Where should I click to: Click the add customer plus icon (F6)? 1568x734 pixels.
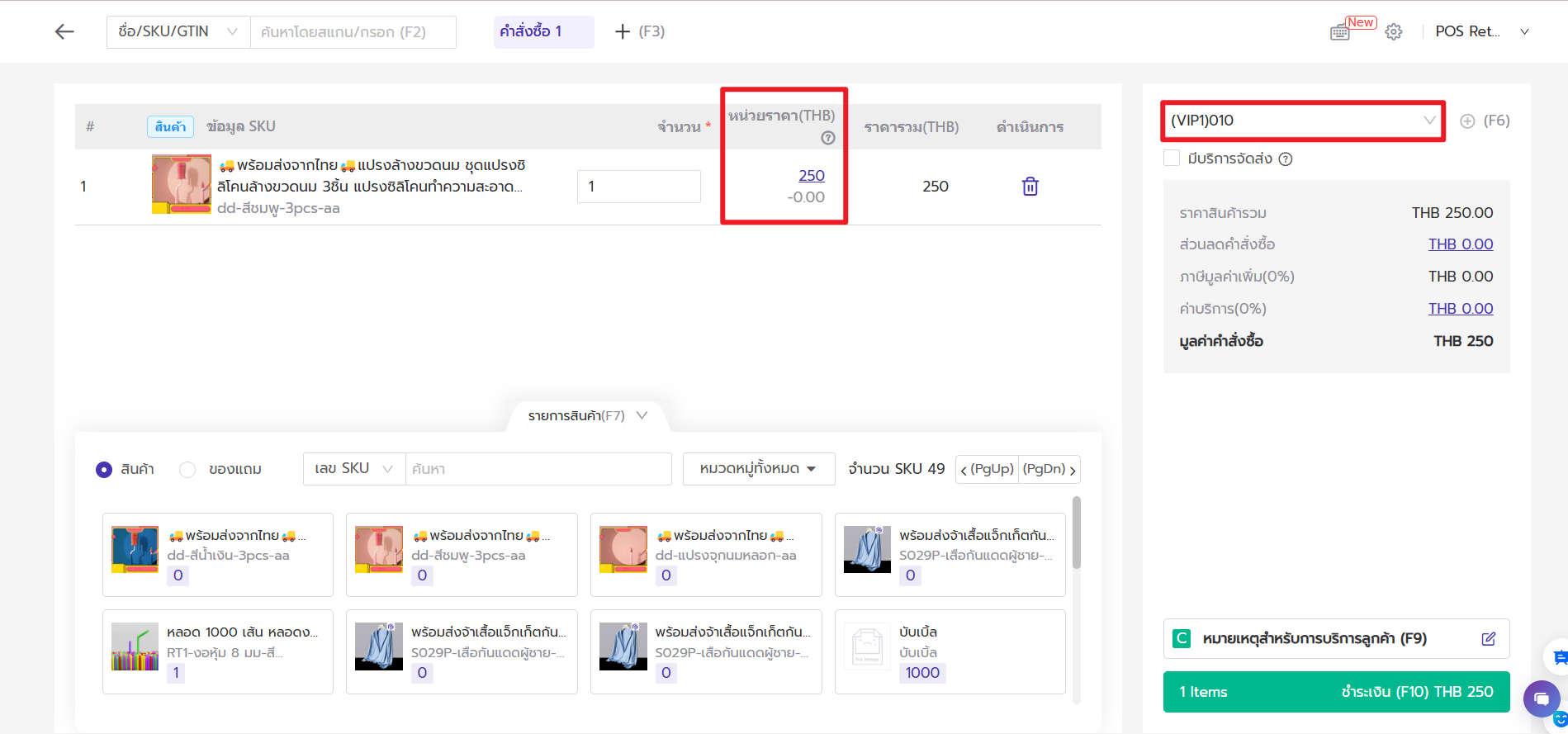tap(1467, 121)
